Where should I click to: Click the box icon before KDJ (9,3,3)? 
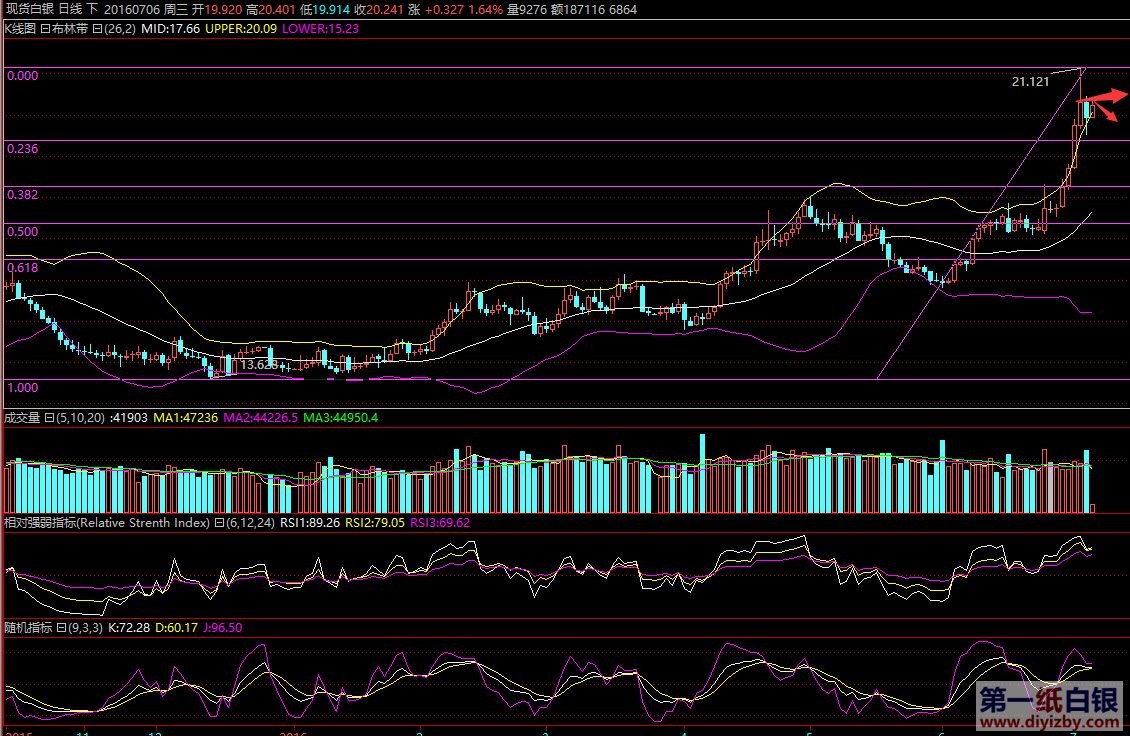click(60, 628)
